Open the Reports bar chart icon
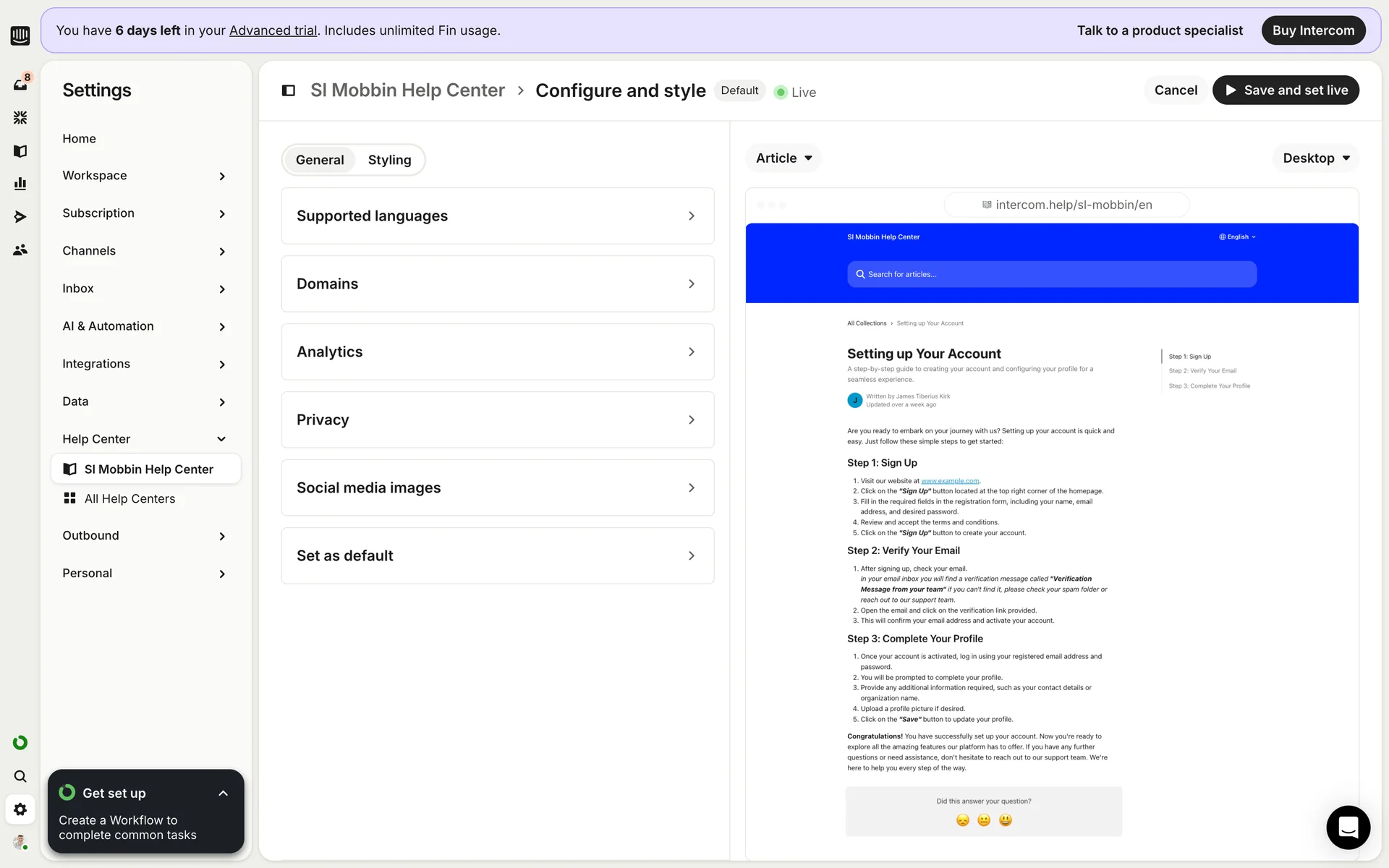Screen dimensions: 1389x868 coord(20,184)
